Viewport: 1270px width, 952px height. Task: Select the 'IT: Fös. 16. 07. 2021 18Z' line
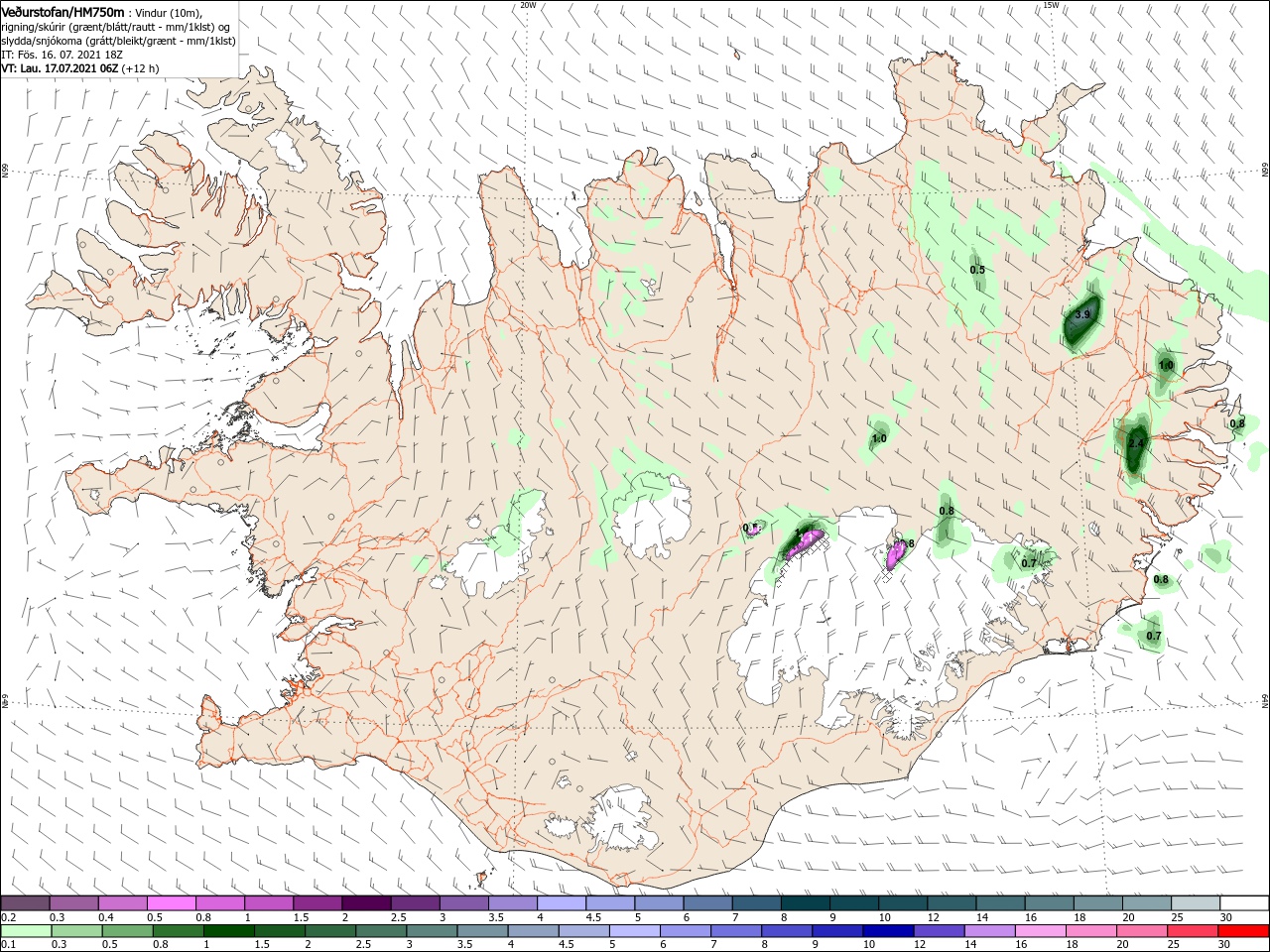point(61,56)
